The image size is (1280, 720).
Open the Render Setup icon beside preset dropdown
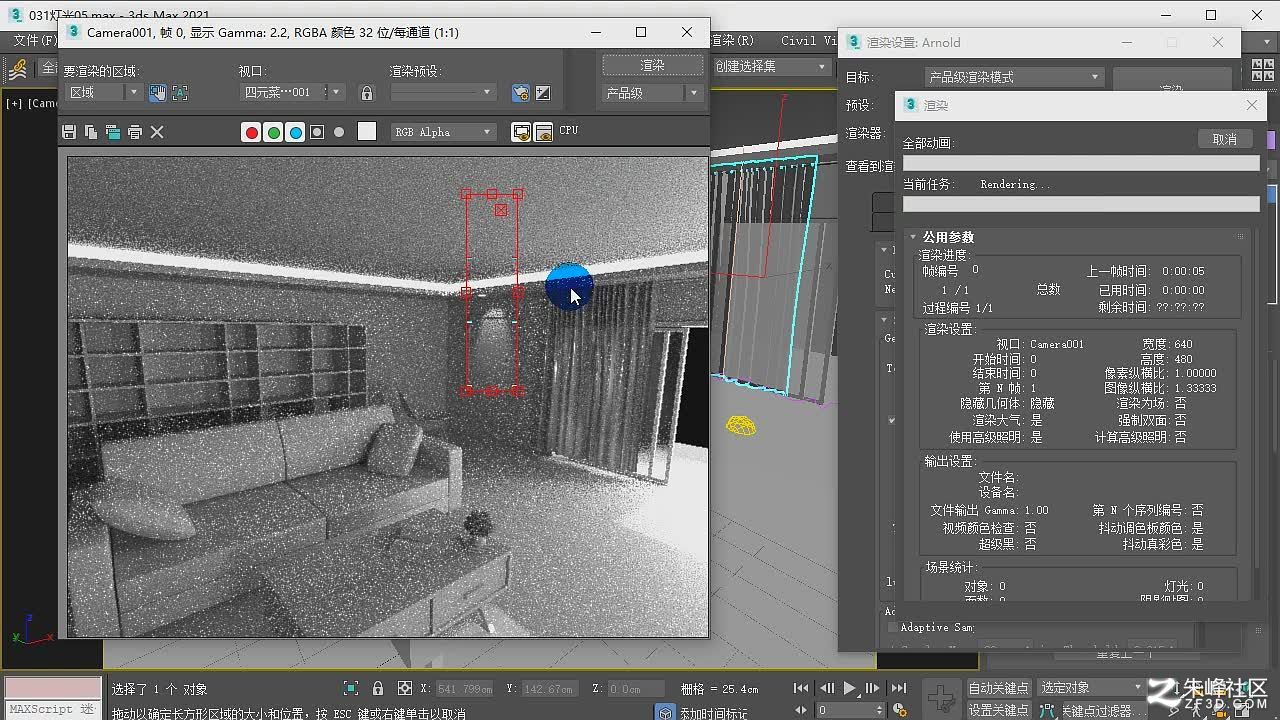520,92
